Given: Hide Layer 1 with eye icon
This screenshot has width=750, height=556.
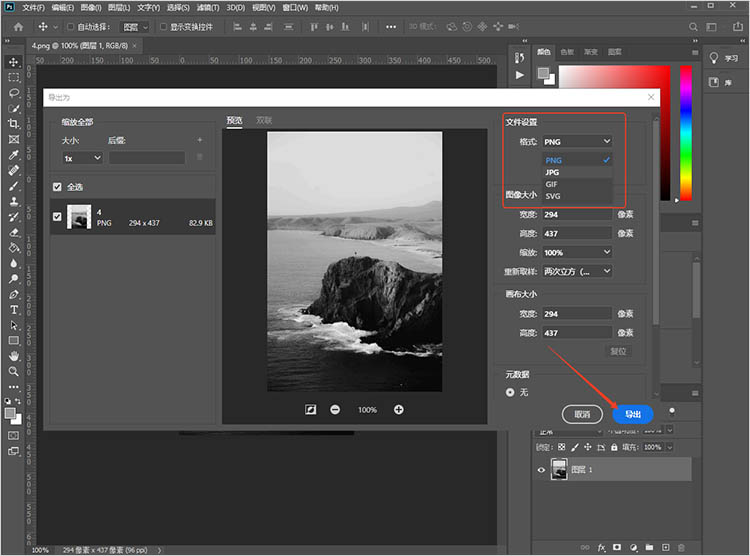Looking at the screenshot, I should (x=541, y=470).
